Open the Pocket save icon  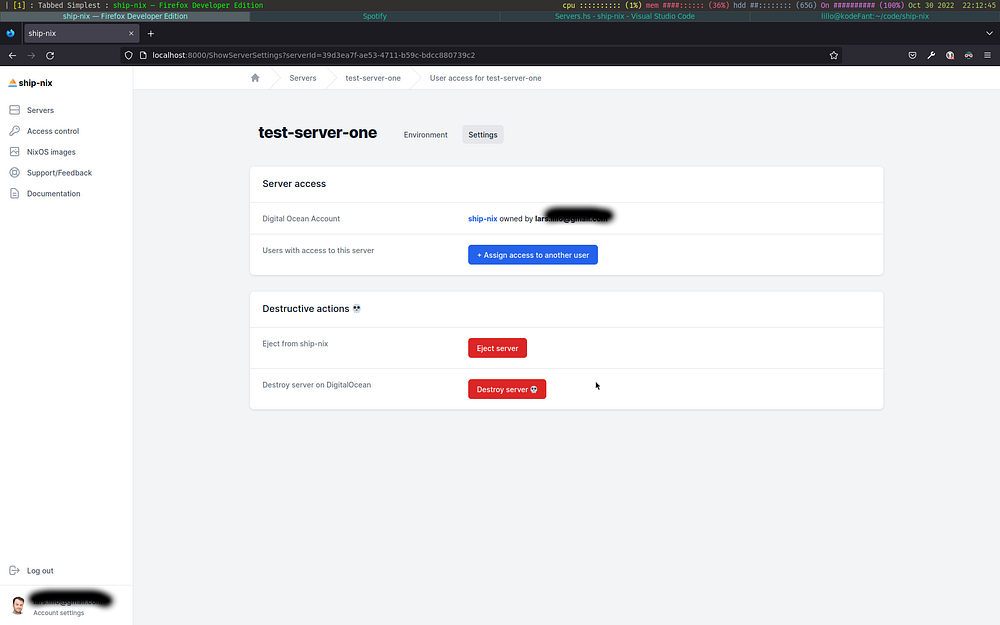(x=913, y=55)
